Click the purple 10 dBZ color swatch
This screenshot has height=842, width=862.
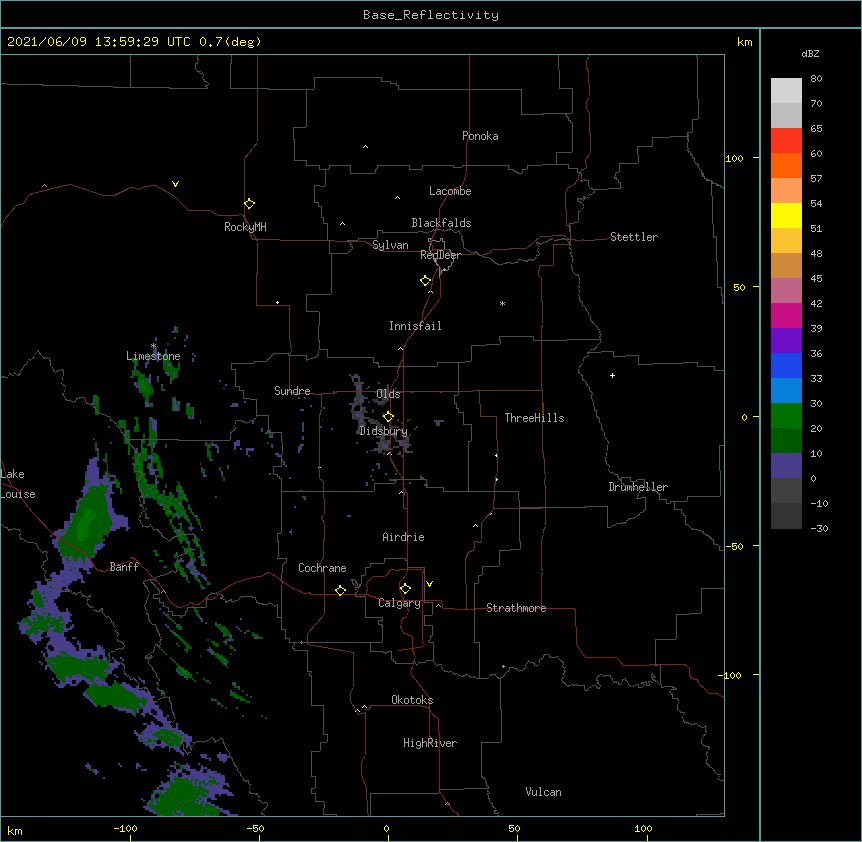pyautogui.click(x=786, y=466)
